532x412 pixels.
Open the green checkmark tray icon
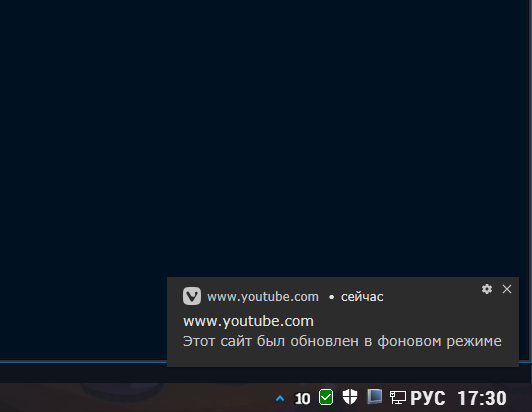[x=326, y=397]
